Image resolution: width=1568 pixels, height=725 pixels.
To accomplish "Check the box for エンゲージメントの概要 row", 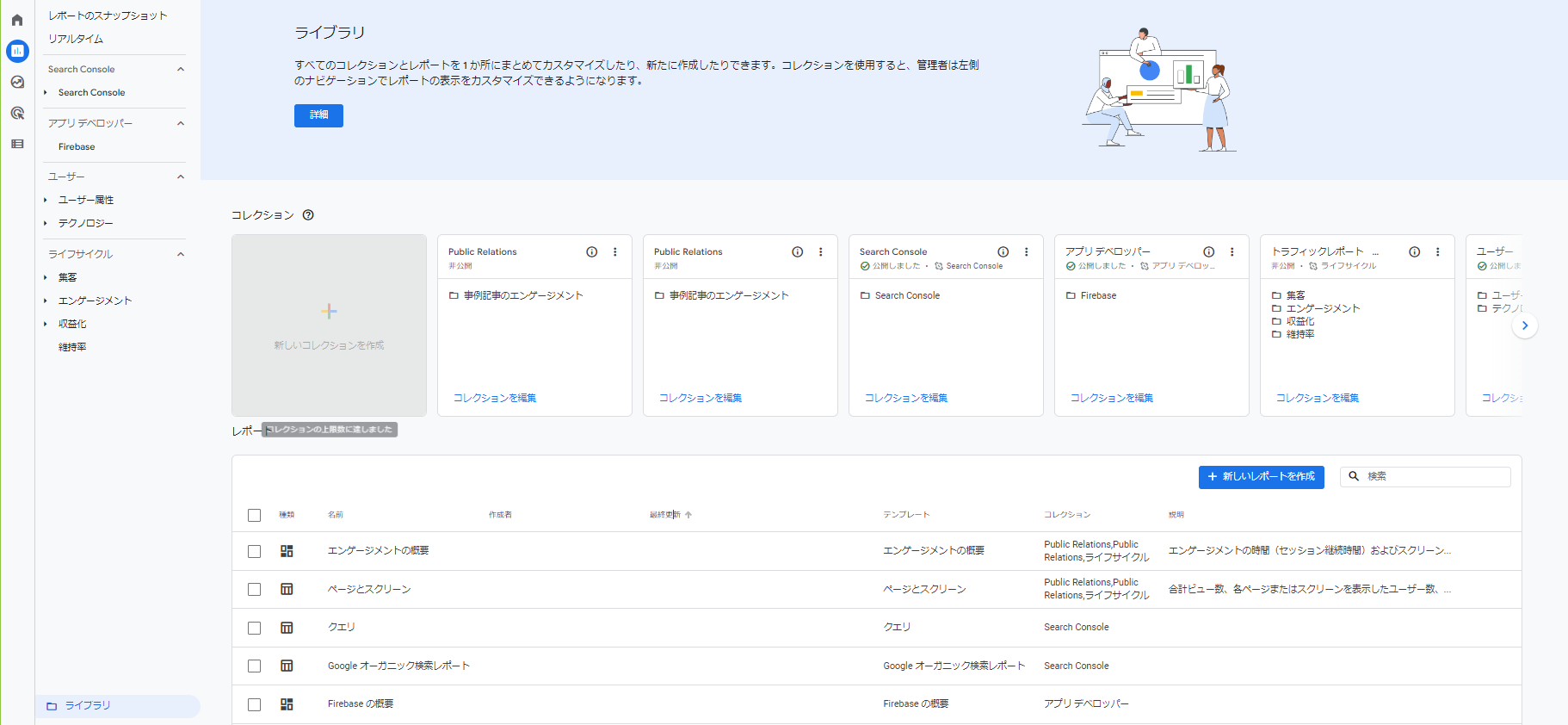I will click(x=254, y=551).
